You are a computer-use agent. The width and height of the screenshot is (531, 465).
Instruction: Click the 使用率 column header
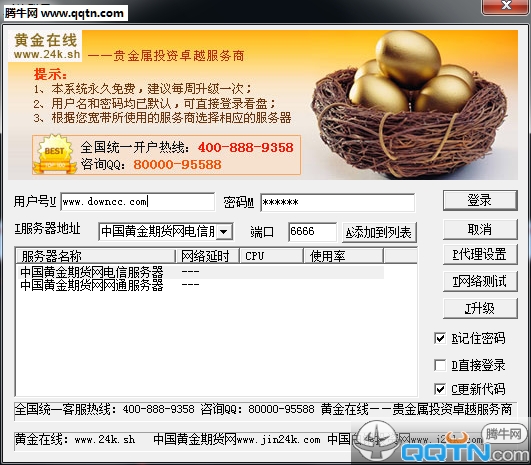tap(343, 256)
